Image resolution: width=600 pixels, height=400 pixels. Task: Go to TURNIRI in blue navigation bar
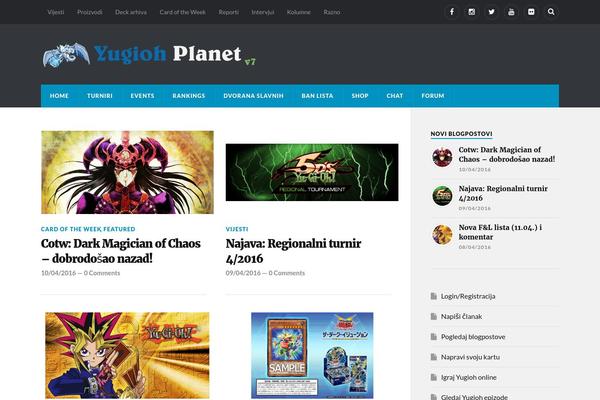click(99, 96)
